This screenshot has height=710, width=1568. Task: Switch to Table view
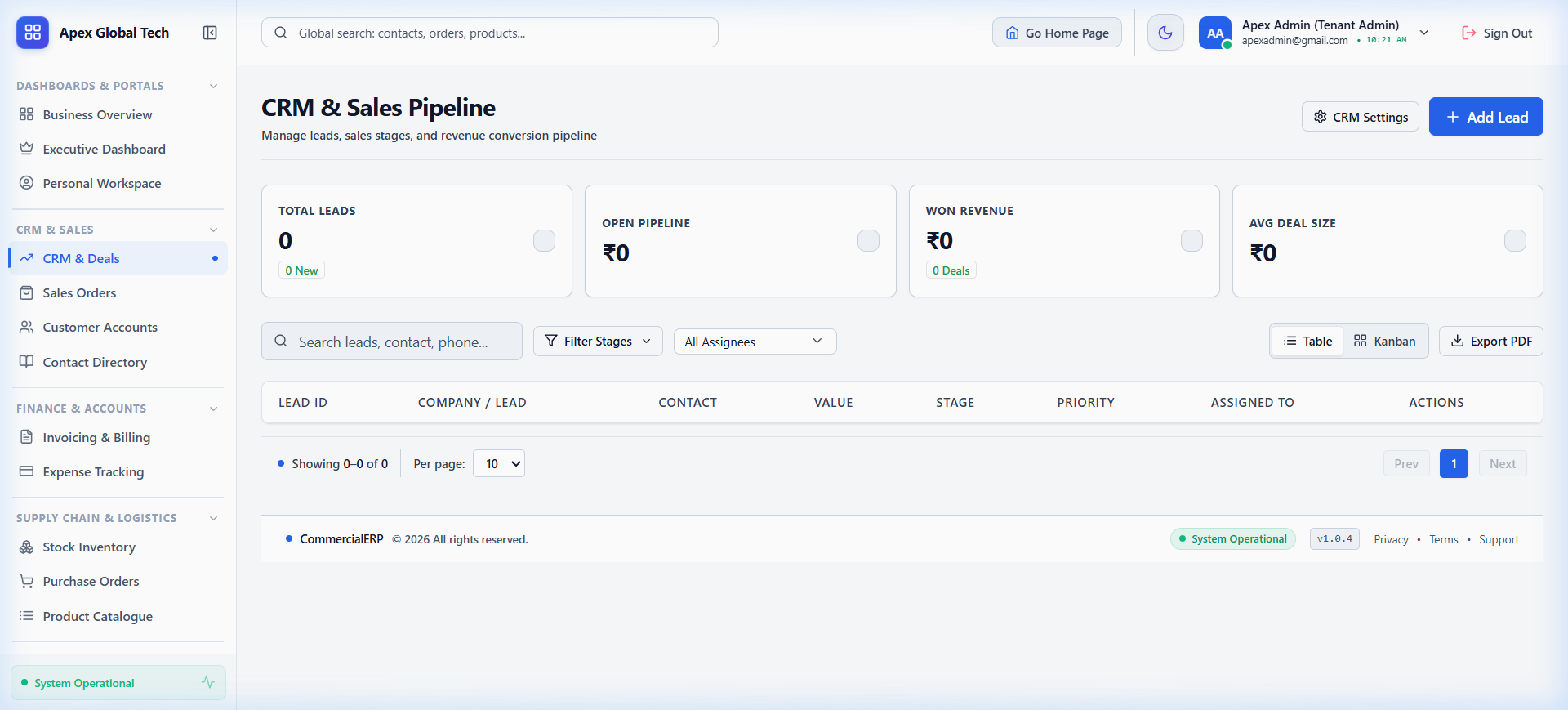[x=1307, y=341]
